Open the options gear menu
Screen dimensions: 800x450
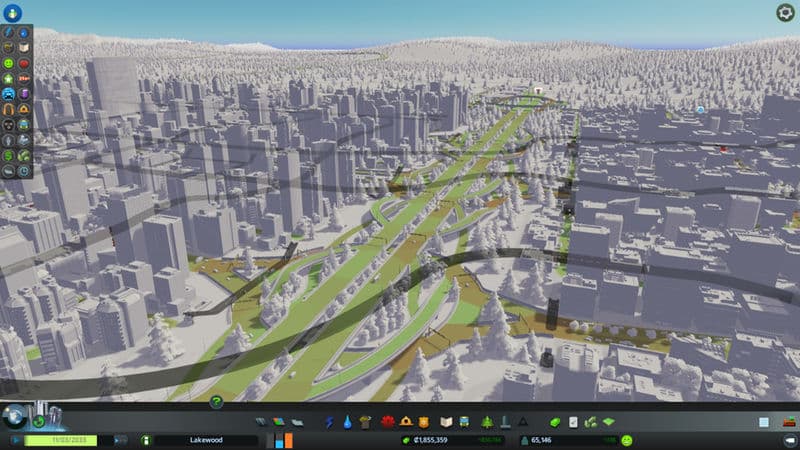[785, 13]
